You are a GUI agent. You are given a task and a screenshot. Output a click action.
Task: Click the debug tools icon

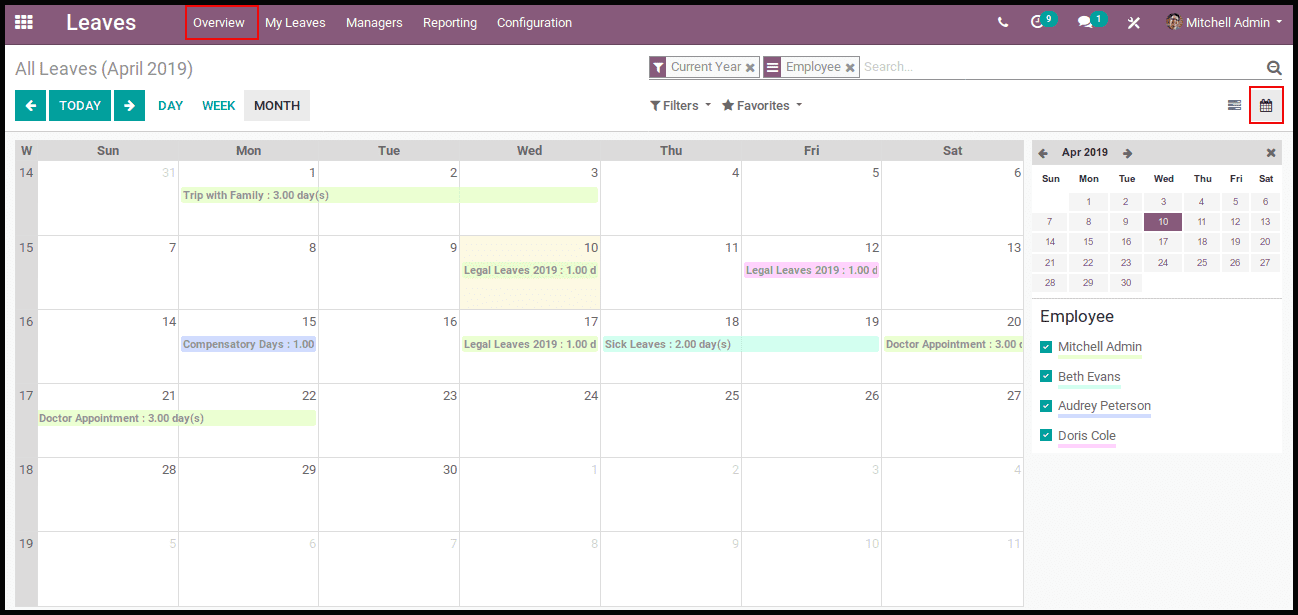1134,22
